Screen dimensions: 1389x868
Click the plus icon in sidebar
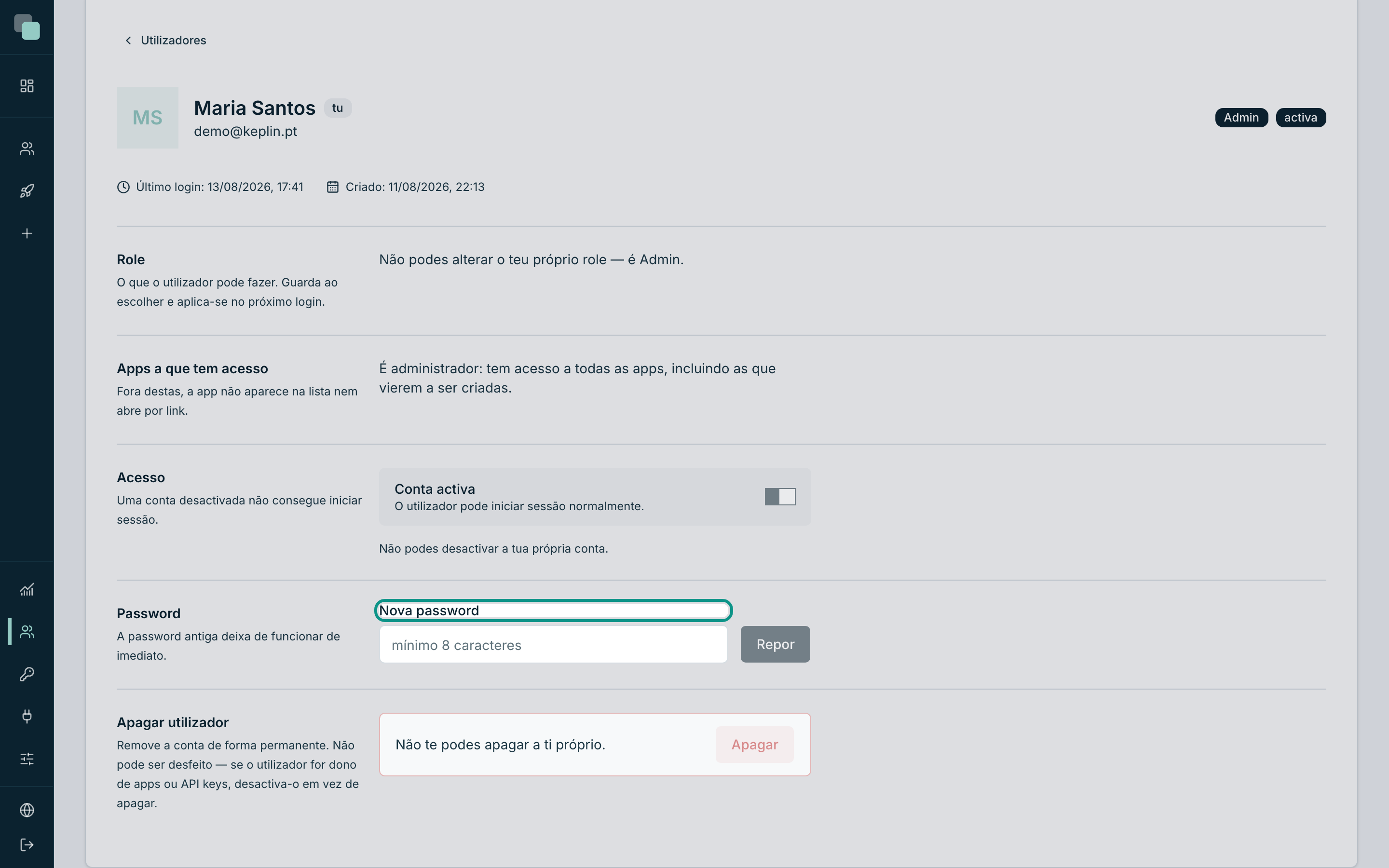(x=27, y=234)
